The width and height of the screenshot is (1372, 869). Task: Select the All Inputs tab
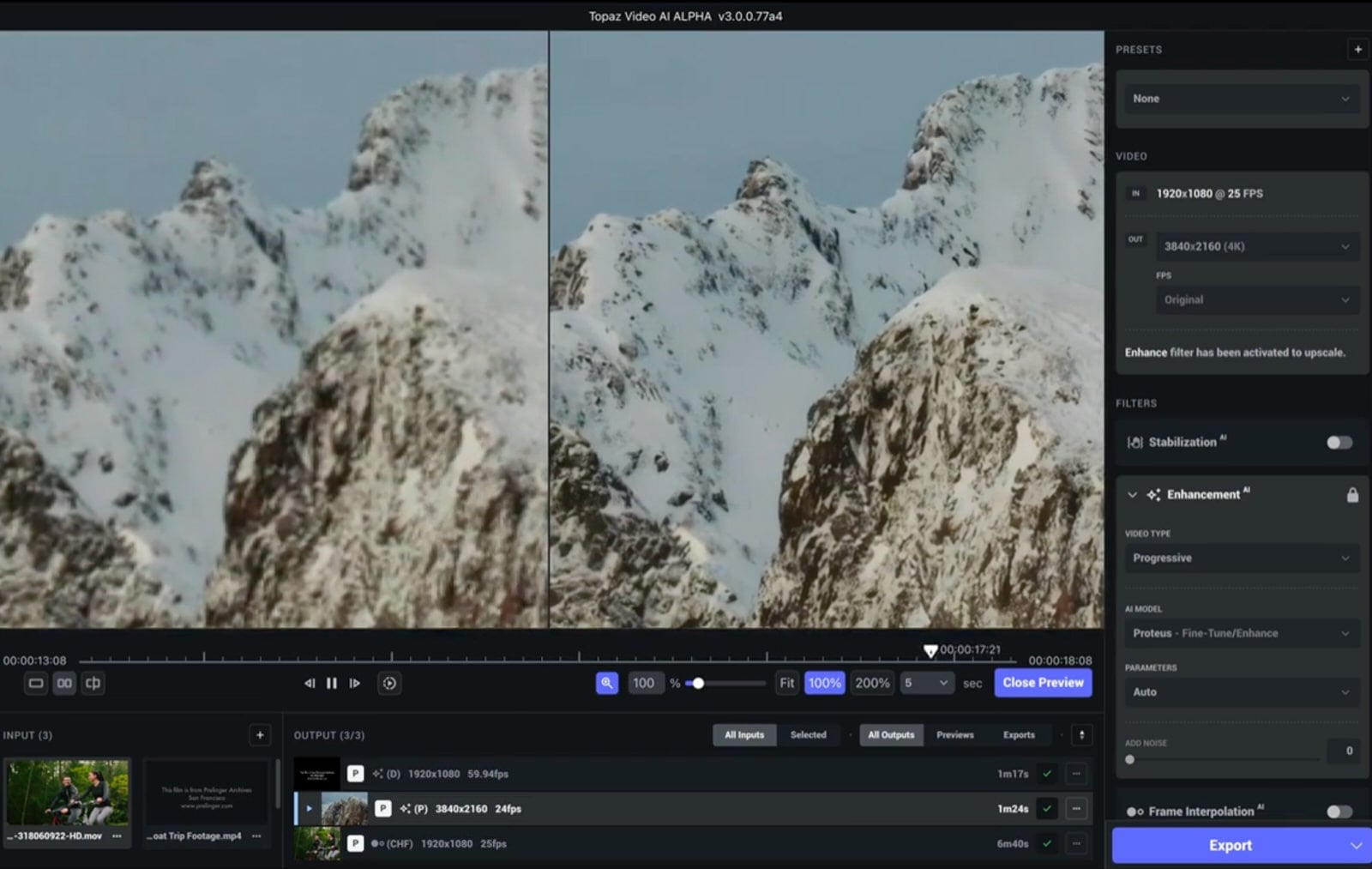click(x=744, y=735)
